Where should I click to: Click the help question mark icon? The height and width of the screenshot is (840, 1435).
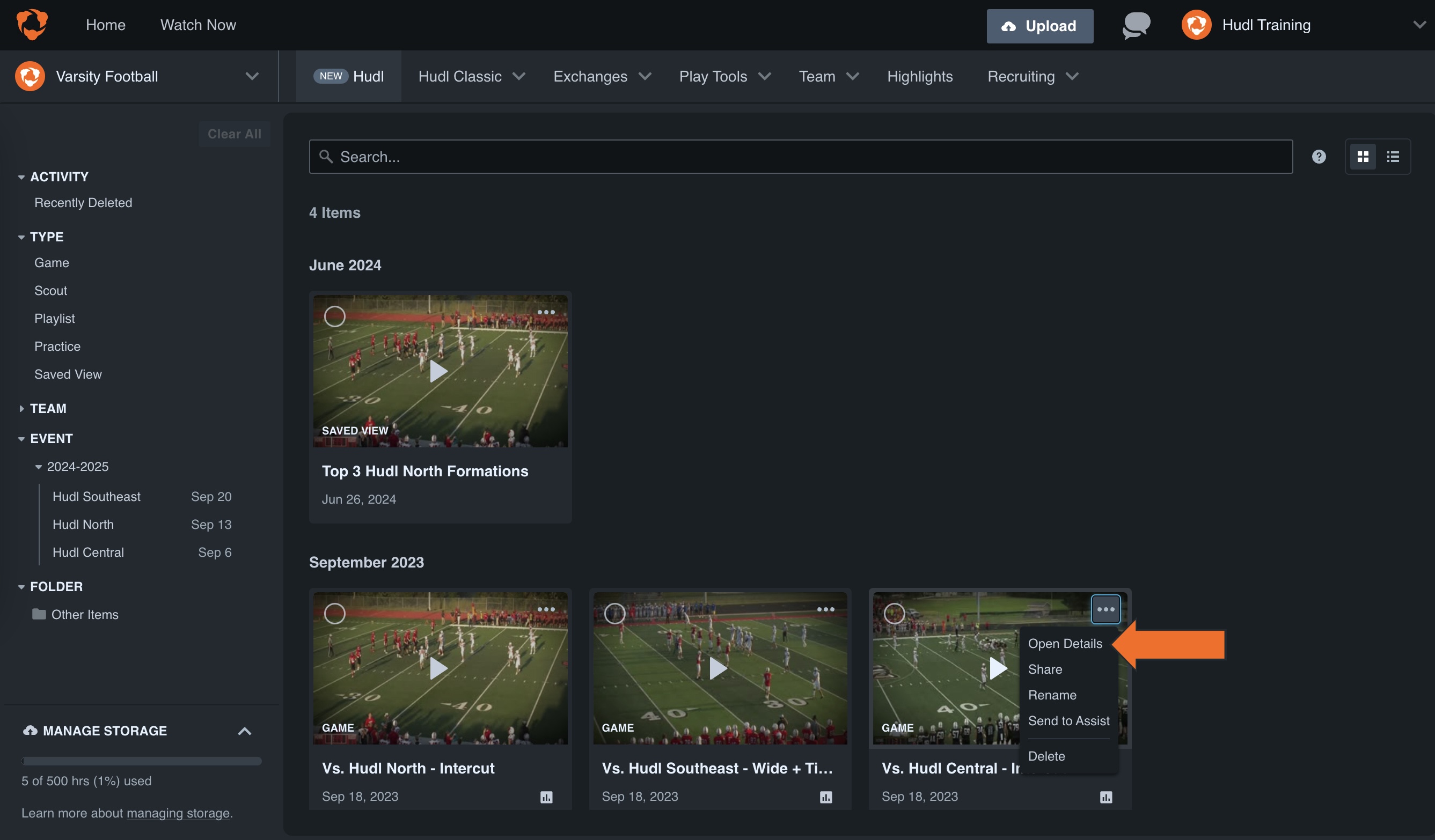tap(1320, 157)
